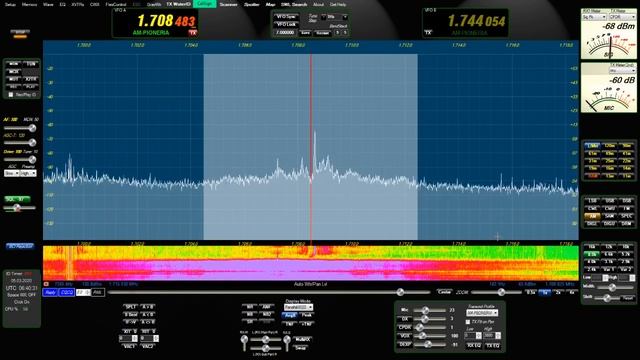The height and width of the screenshot is (360, 640).
Task: Toggle the VAC1 button
Action: pyautogui.click(x=129, y=346)
